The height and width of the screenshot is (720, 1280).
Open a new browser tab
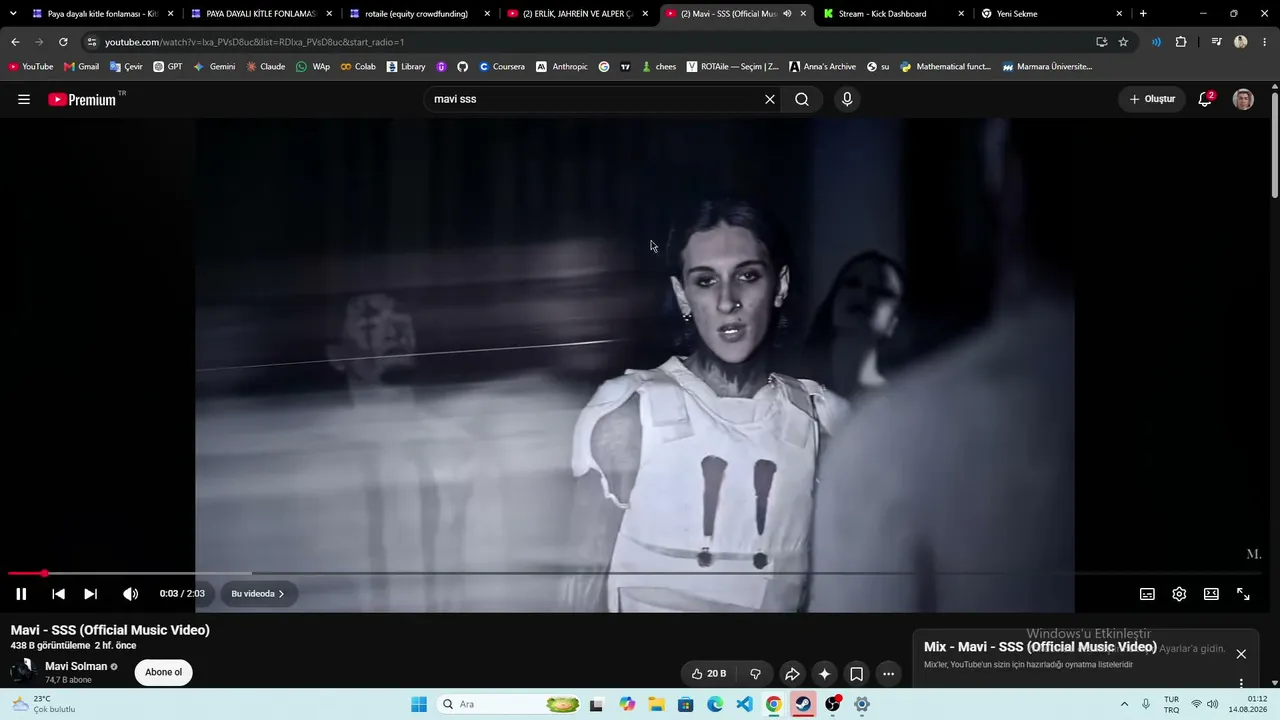pos(1143,14)
